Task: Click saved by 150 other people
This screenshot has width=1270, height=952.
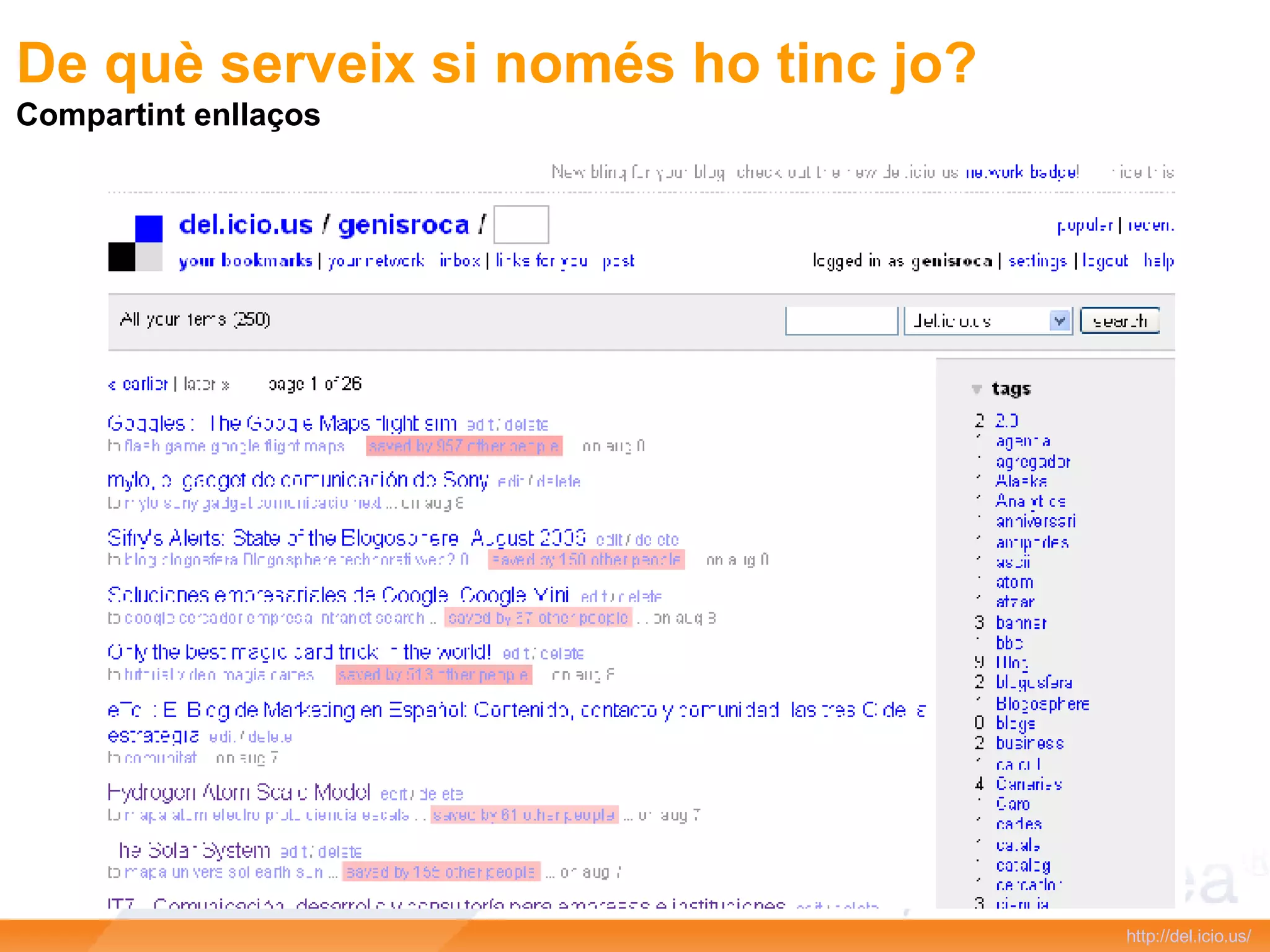Action: click(x=586, y=560)
